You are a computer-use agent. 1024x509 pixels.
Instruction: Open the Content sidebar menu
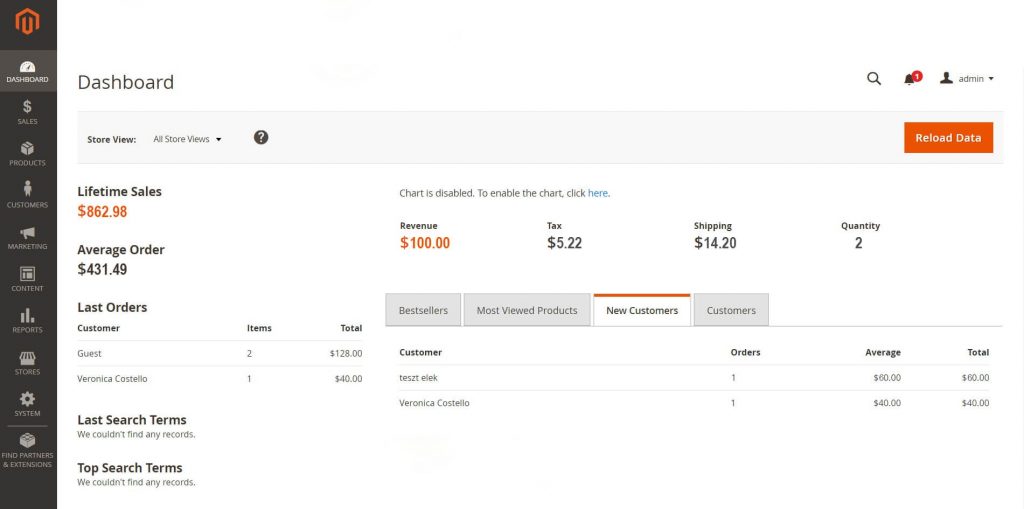27,279
